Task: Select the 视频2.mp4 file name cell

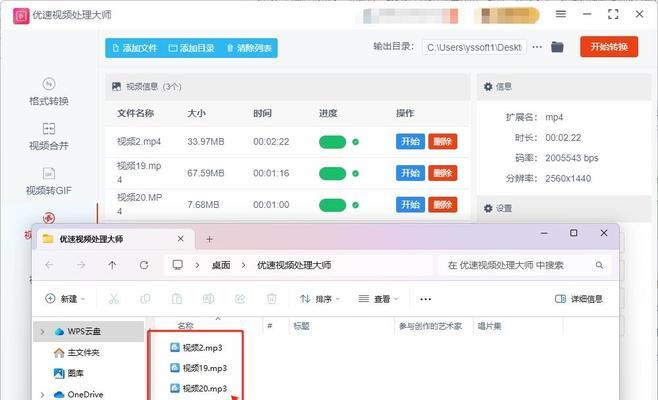Action: click(x=139, y=141)
